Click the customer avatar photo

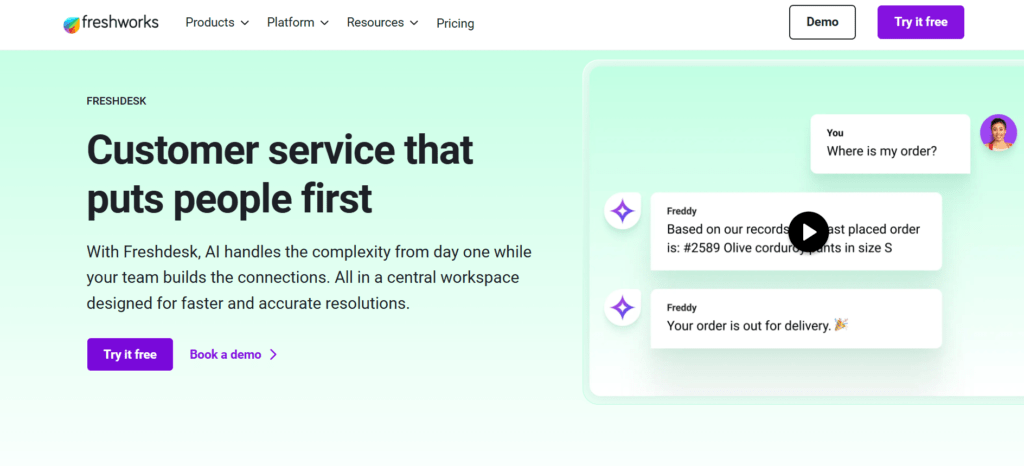point(997,132)
